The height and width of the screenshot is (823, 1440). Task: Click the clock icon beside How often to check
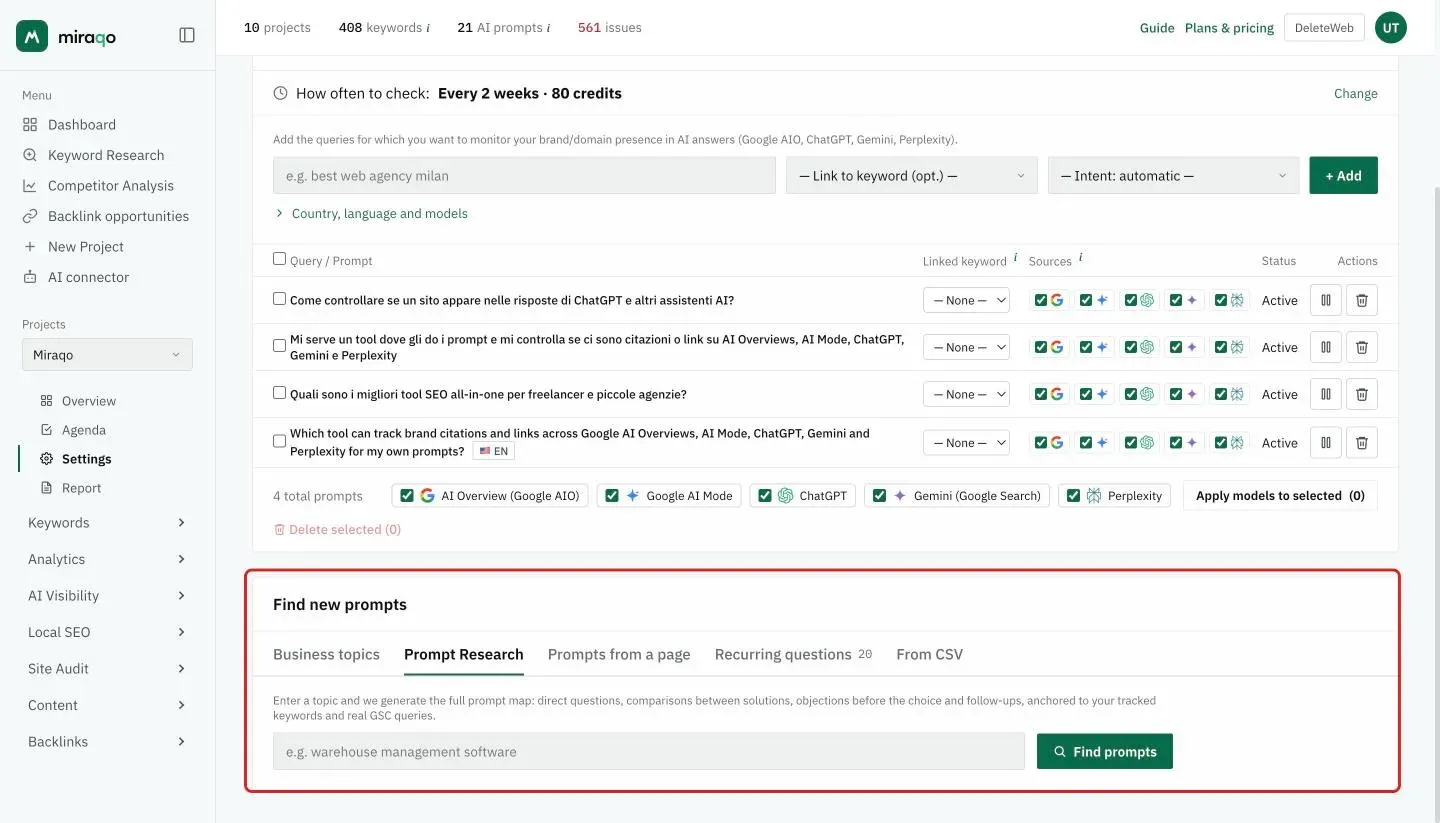click(x=280, y=93)
